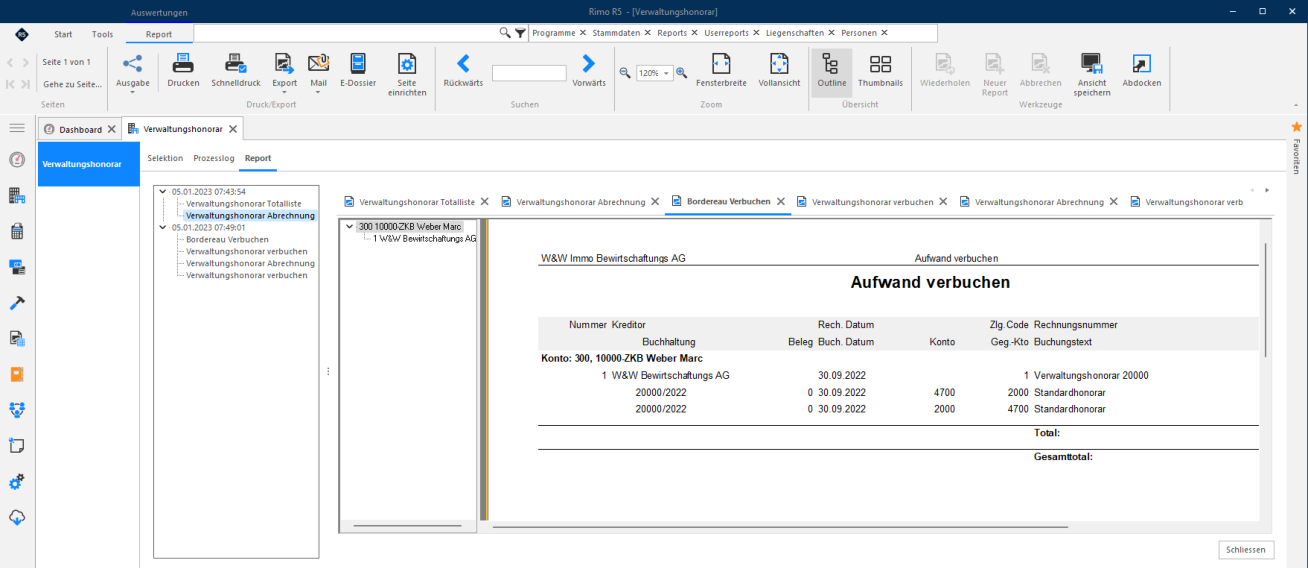Open the hammer tool sidebar icon
Screen dimensions: 1308x569
(x=17, y=303)
